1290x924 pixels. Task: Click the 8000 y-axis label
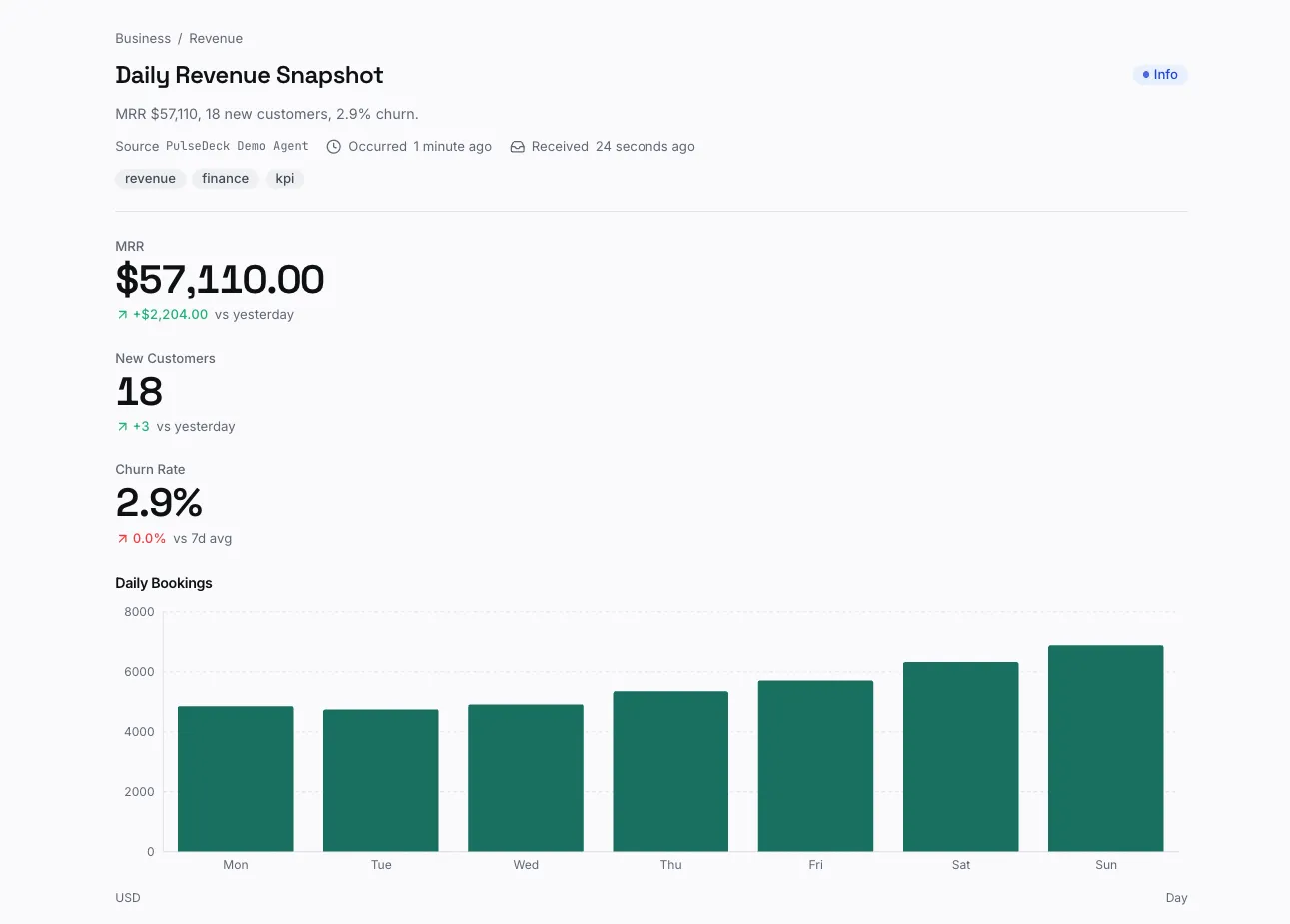coord(140,612)
